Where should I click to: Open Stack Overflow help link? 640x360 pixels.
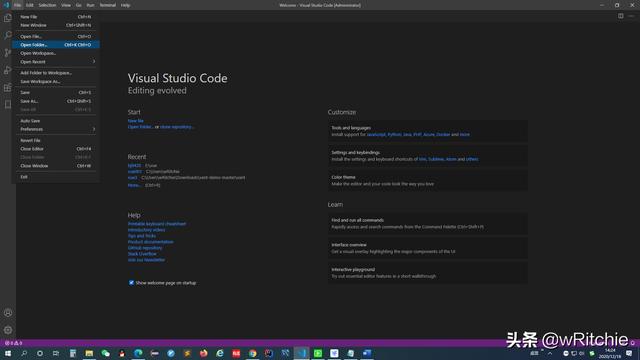(x=142, y=254)
